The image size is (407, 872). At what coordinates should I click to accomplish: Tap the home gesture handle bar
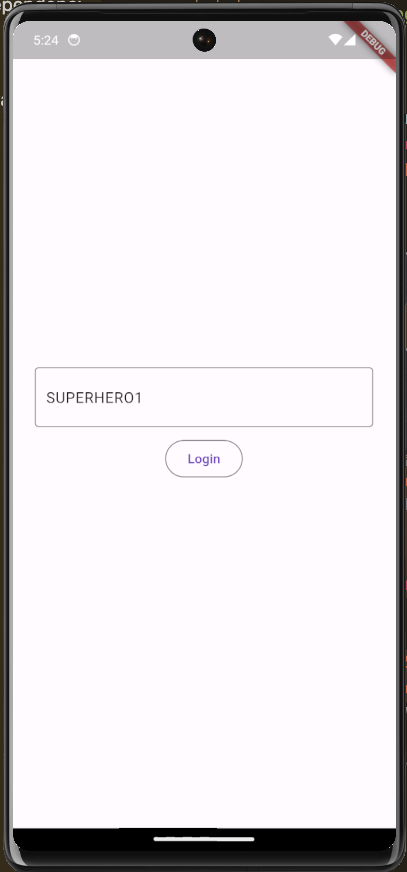[x=204, y=839]
